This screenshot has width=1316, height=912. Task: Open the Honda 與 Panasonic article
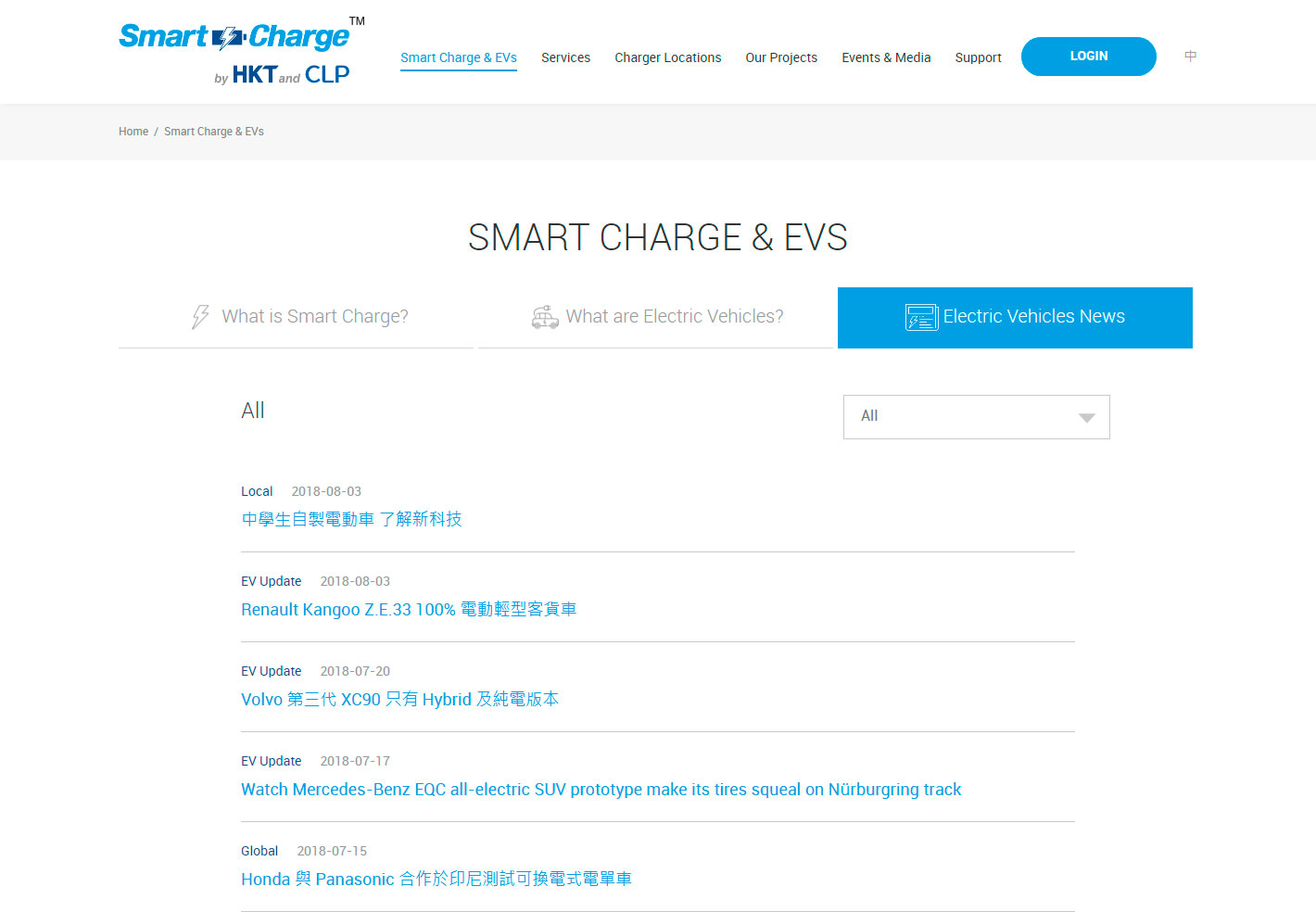tap(437, 879)
